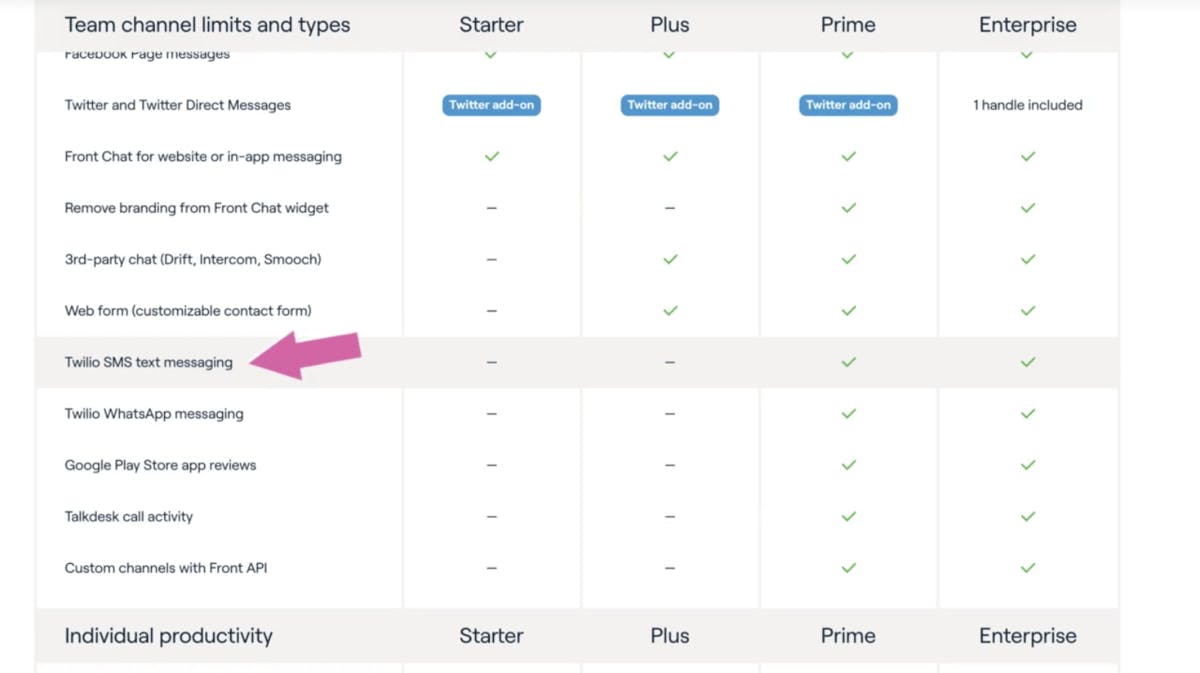Select the Twilio SMS text messaging row label
The width and height of the screenshot is (1200, 673).
click(x=148, y=362)
